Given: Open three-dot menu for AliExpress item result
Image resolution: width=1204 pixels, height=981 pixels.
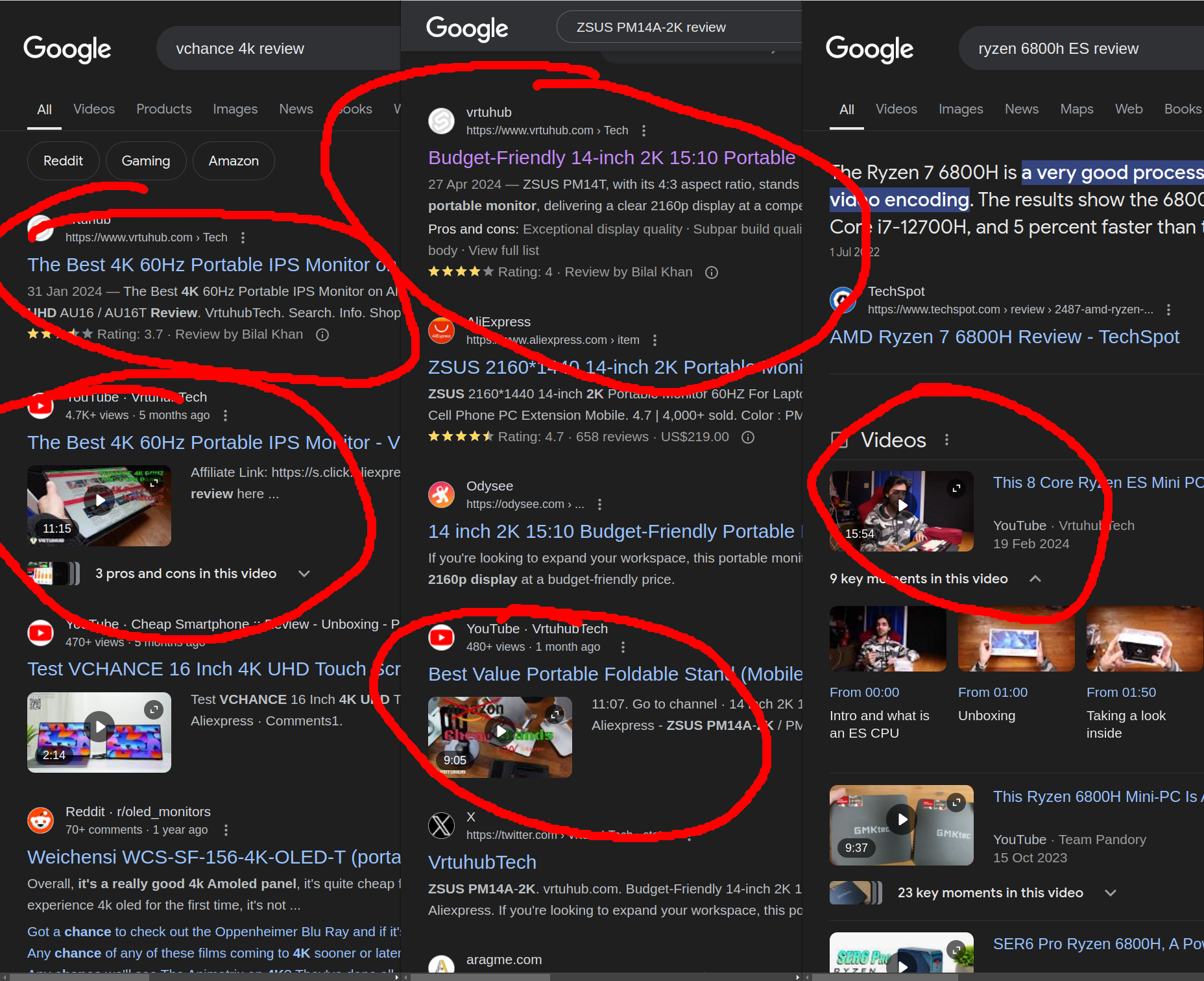Looking at the screenshot, I should (x=655, y=340).
